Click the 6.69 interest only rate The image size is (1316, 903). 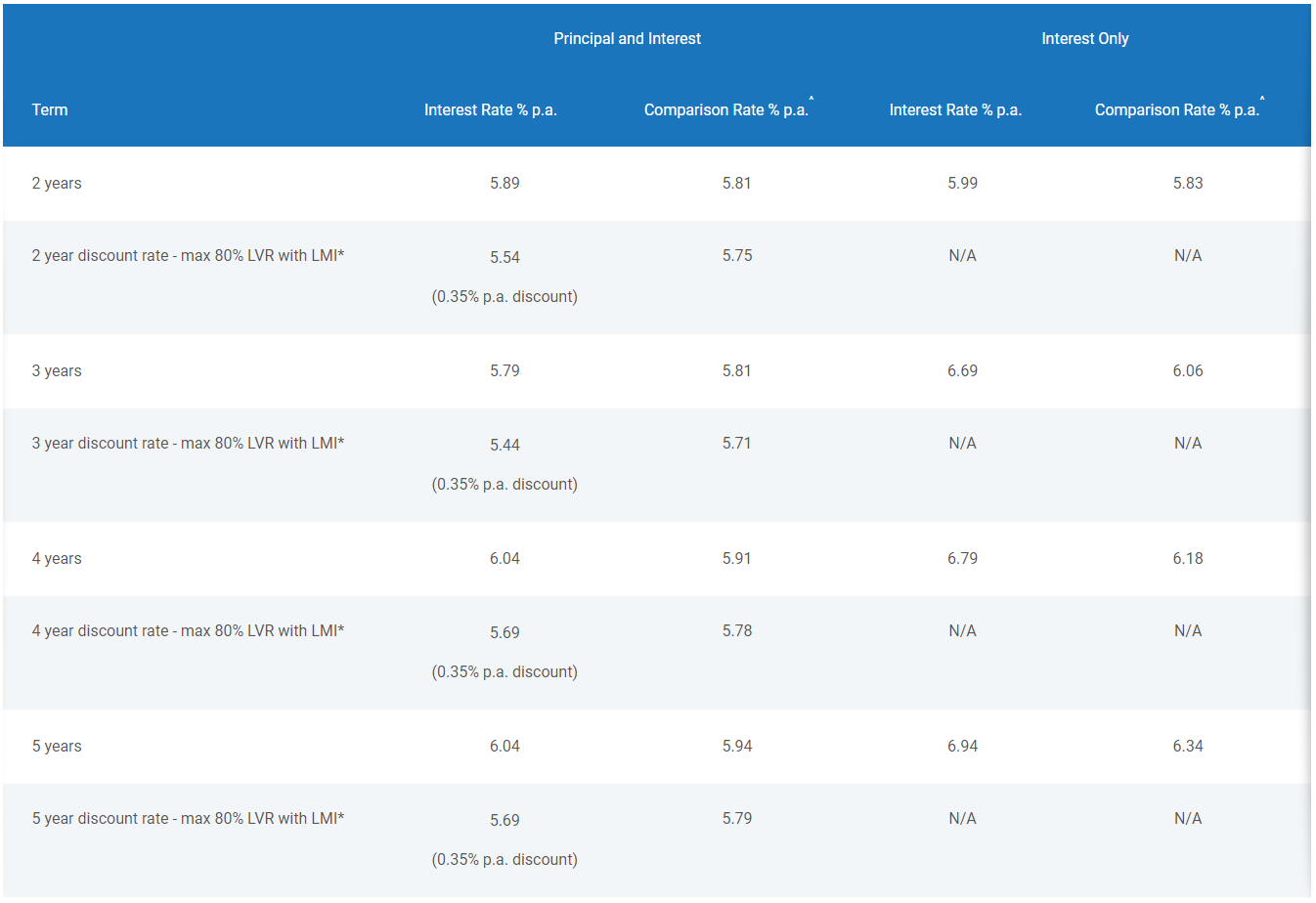click(962, 371)
